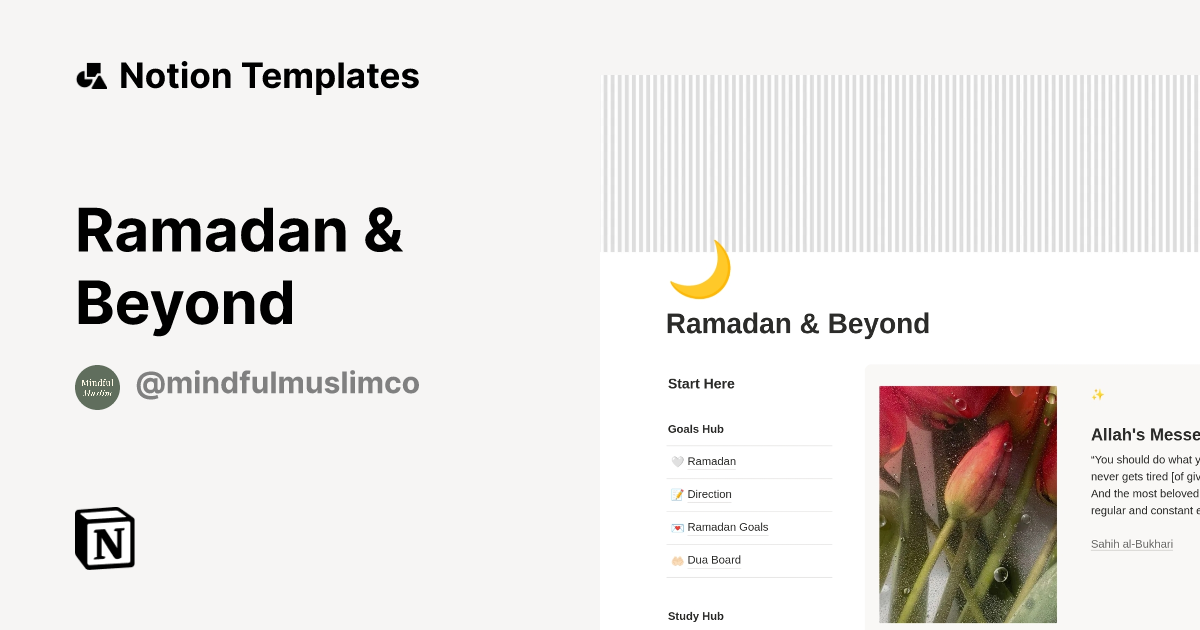
Task: Click the striped cover banner image
Action: point(900,160)
